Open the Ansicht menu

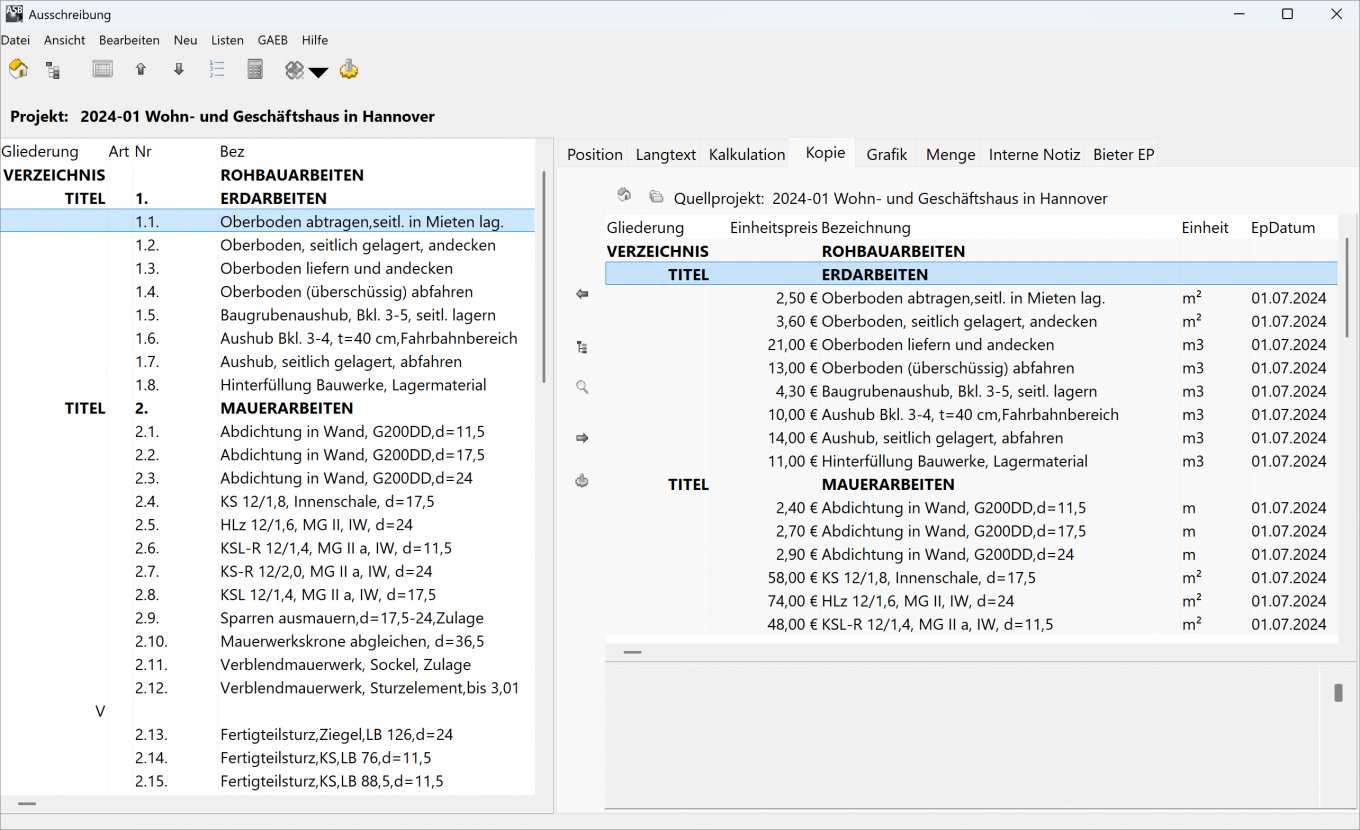64,40
